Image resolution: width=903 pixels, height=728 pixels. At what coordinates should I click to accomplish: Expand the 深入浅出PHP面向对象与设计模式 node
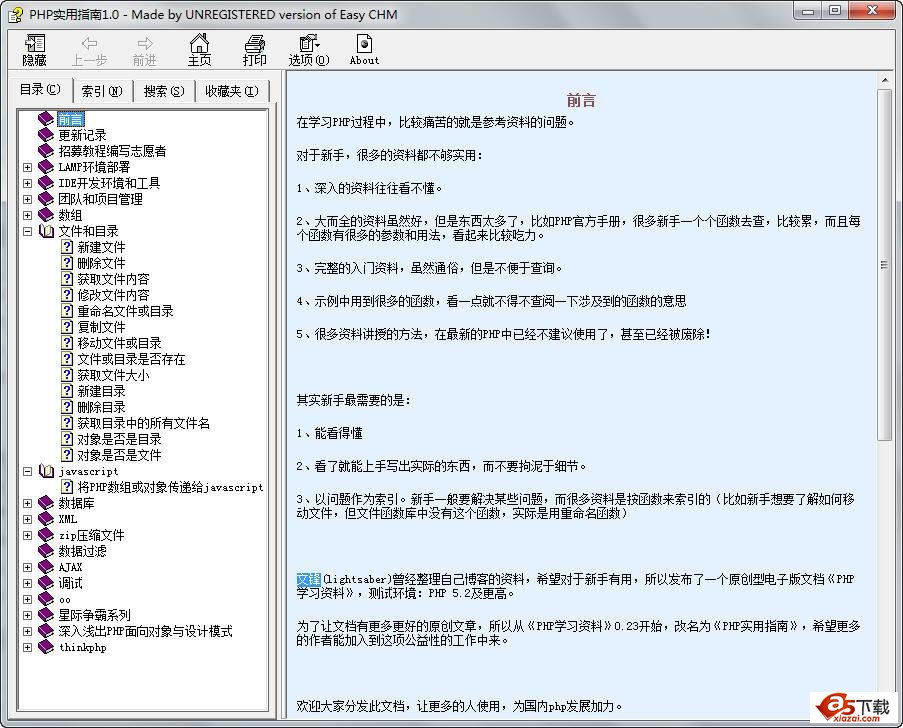28,631
